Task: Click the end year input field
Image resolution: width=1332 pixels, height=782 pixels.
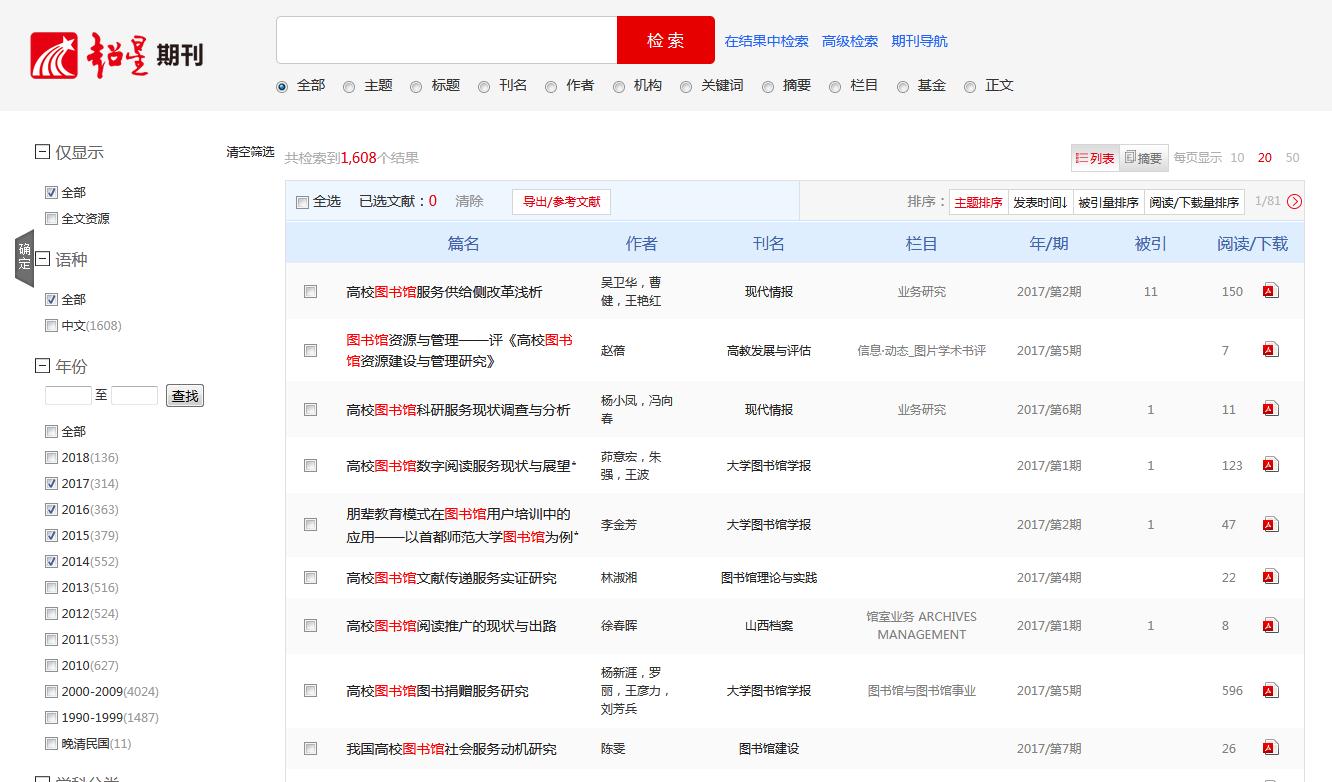Action: tap(135, 396)
